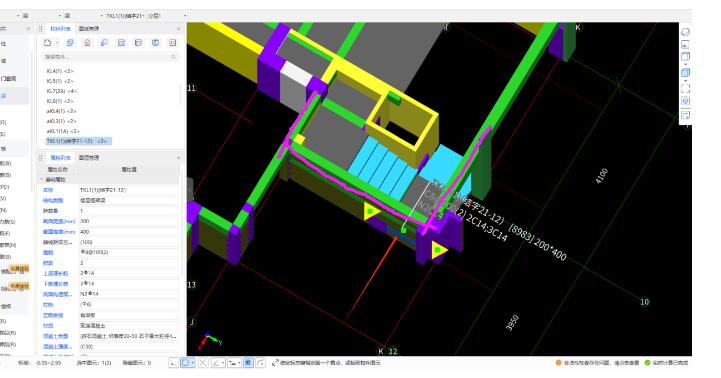Switch to the Layer Management tab in component panel
Viewport: 721px width, 378px height.
88,29
